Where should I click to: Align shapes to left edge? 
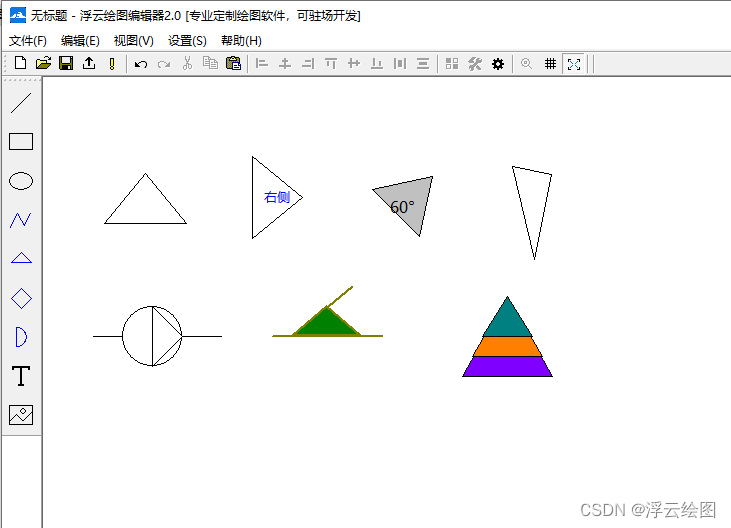(x=262, y=64)
